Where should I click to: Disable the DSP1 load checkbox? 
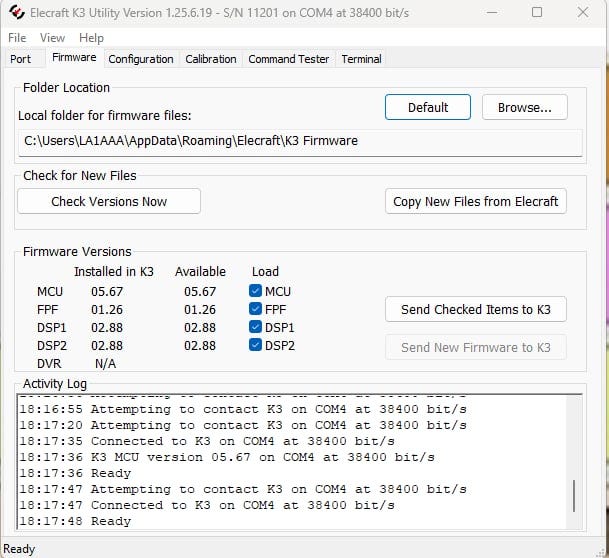point(256,327)
